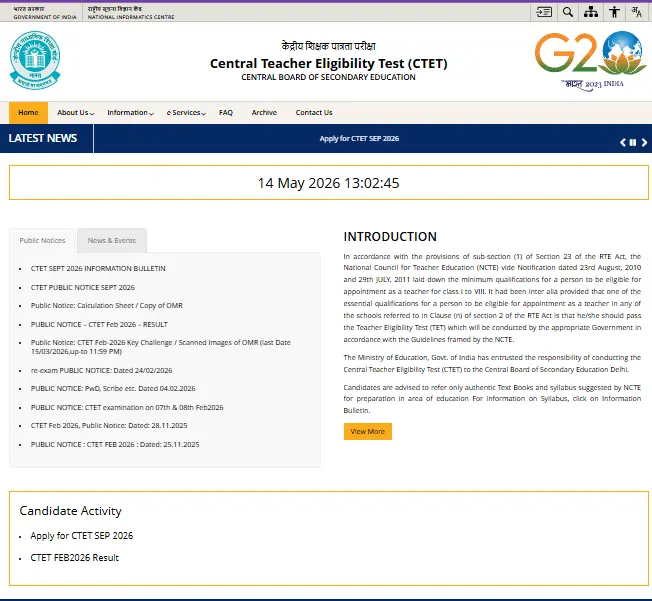Pause the latest news ticker
This screenshot has width=652, height=601.
[633, 143]
